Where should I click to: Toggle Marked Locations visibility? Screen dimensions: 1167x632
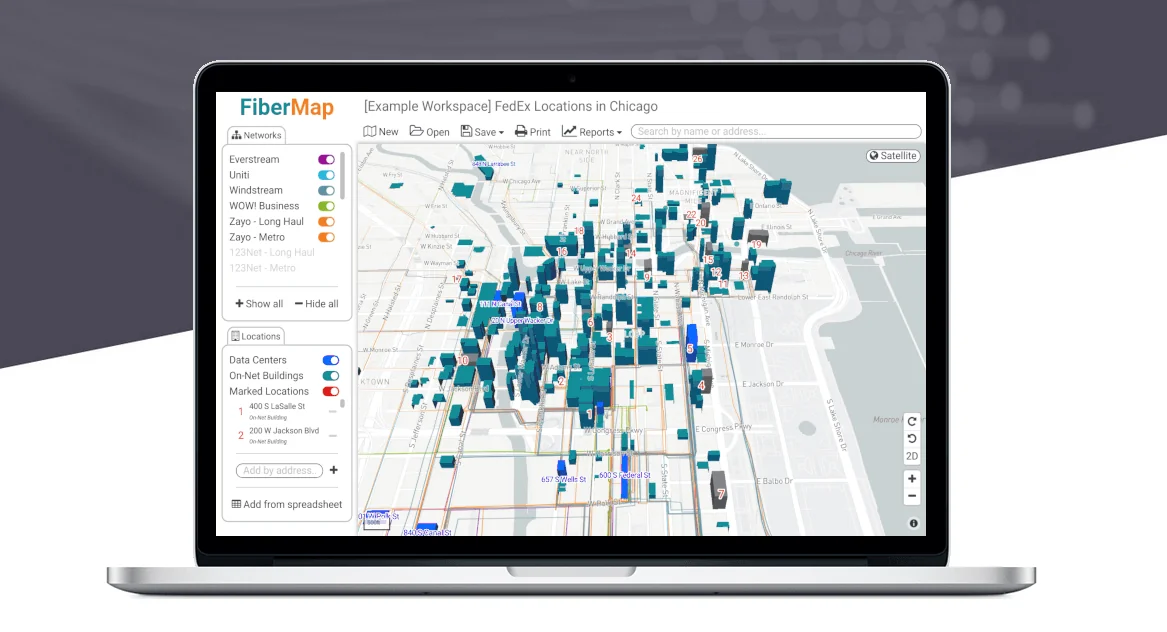(330, 392)
